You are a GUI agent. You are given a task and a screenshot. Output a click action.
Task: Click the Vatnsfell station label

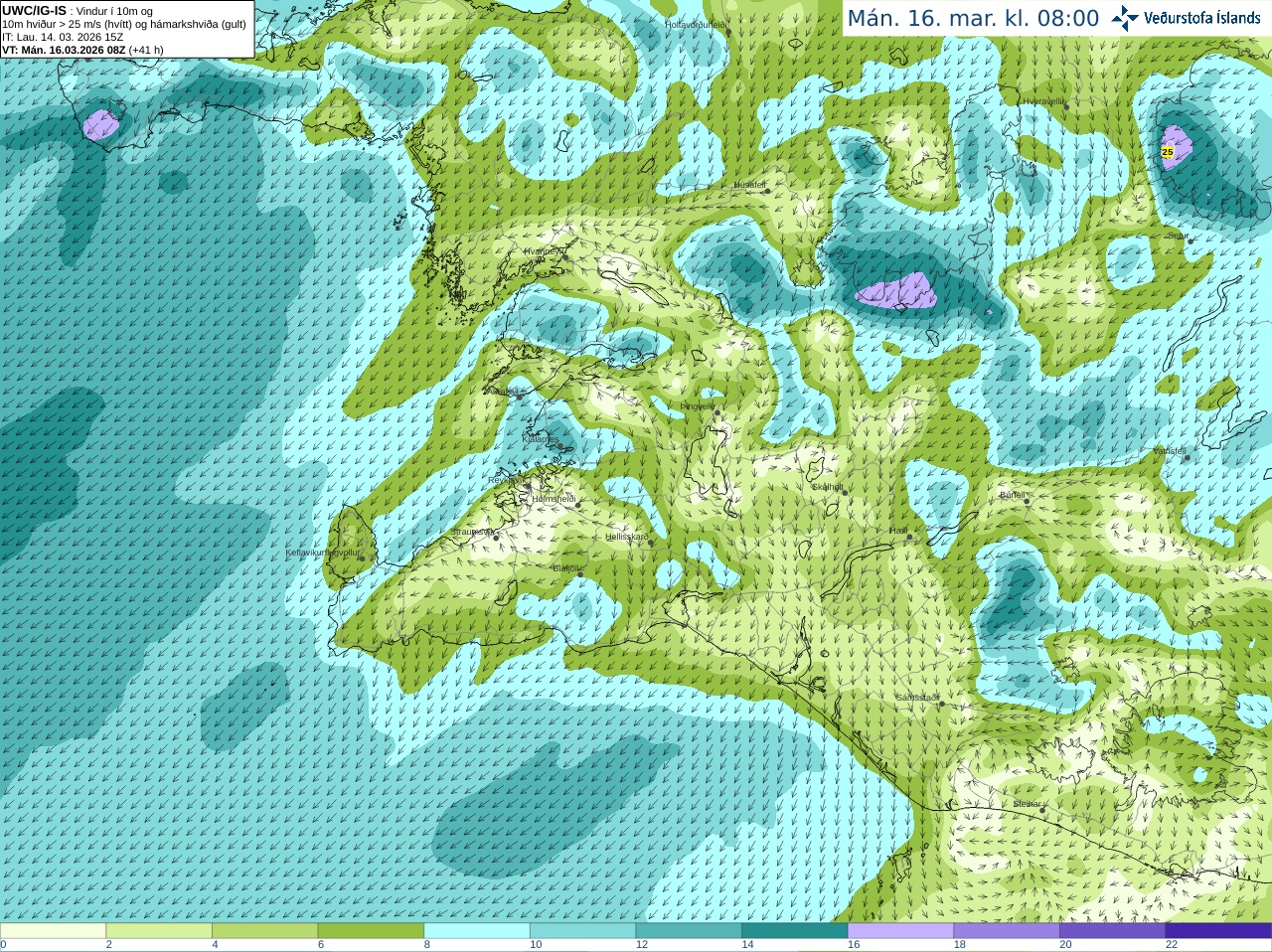coord(1170,451)
